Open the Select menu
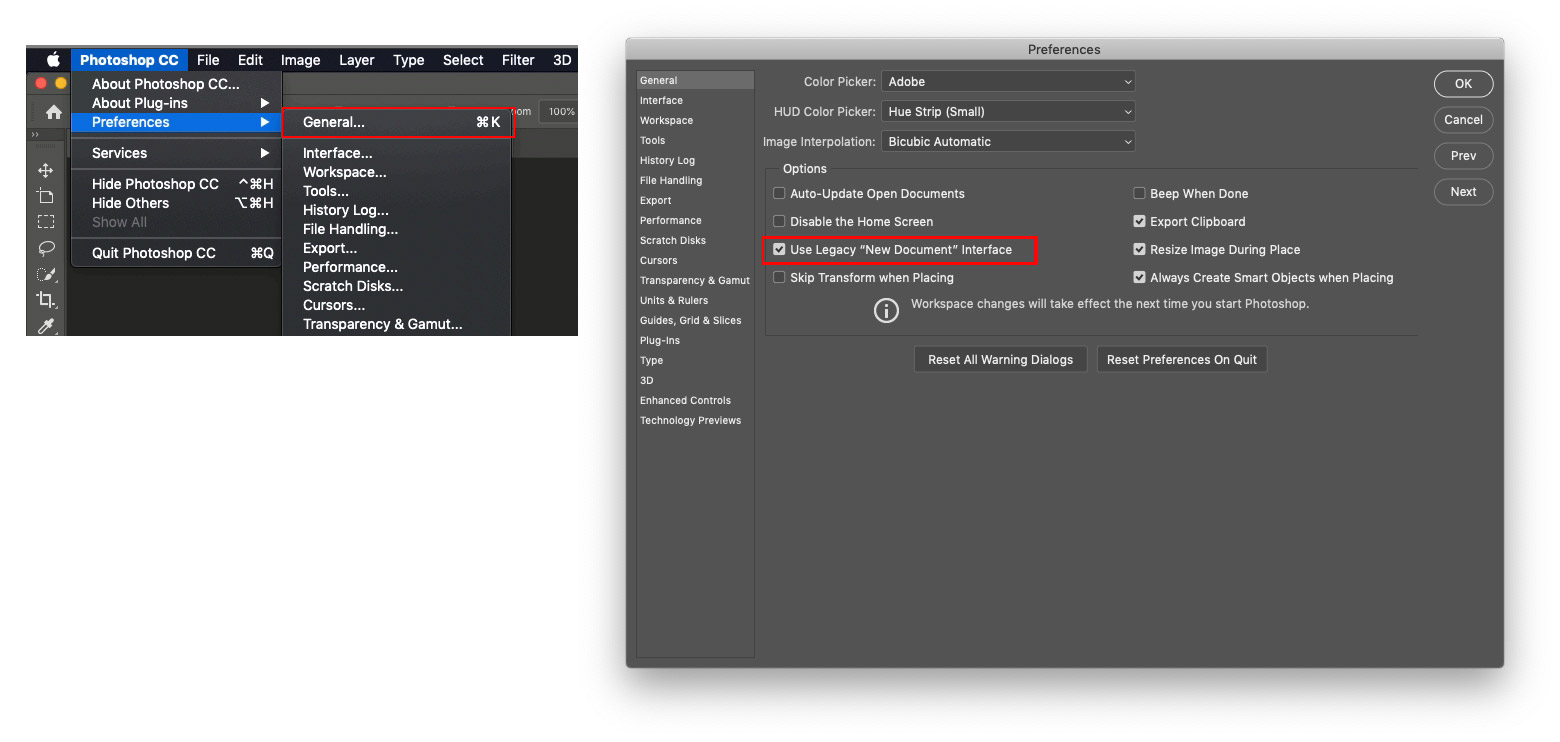This screenshot has width=1560, height=742. (463, 60)
